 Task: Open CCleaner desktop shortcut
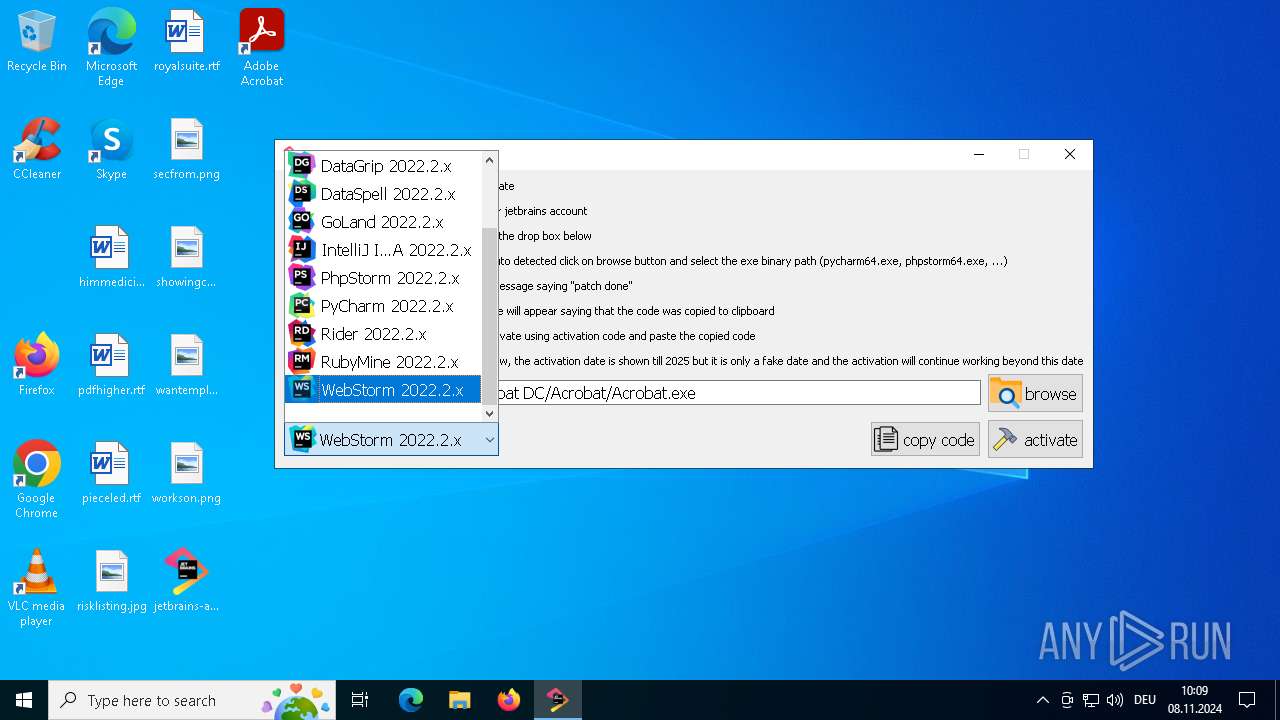(x=37, y=150)
